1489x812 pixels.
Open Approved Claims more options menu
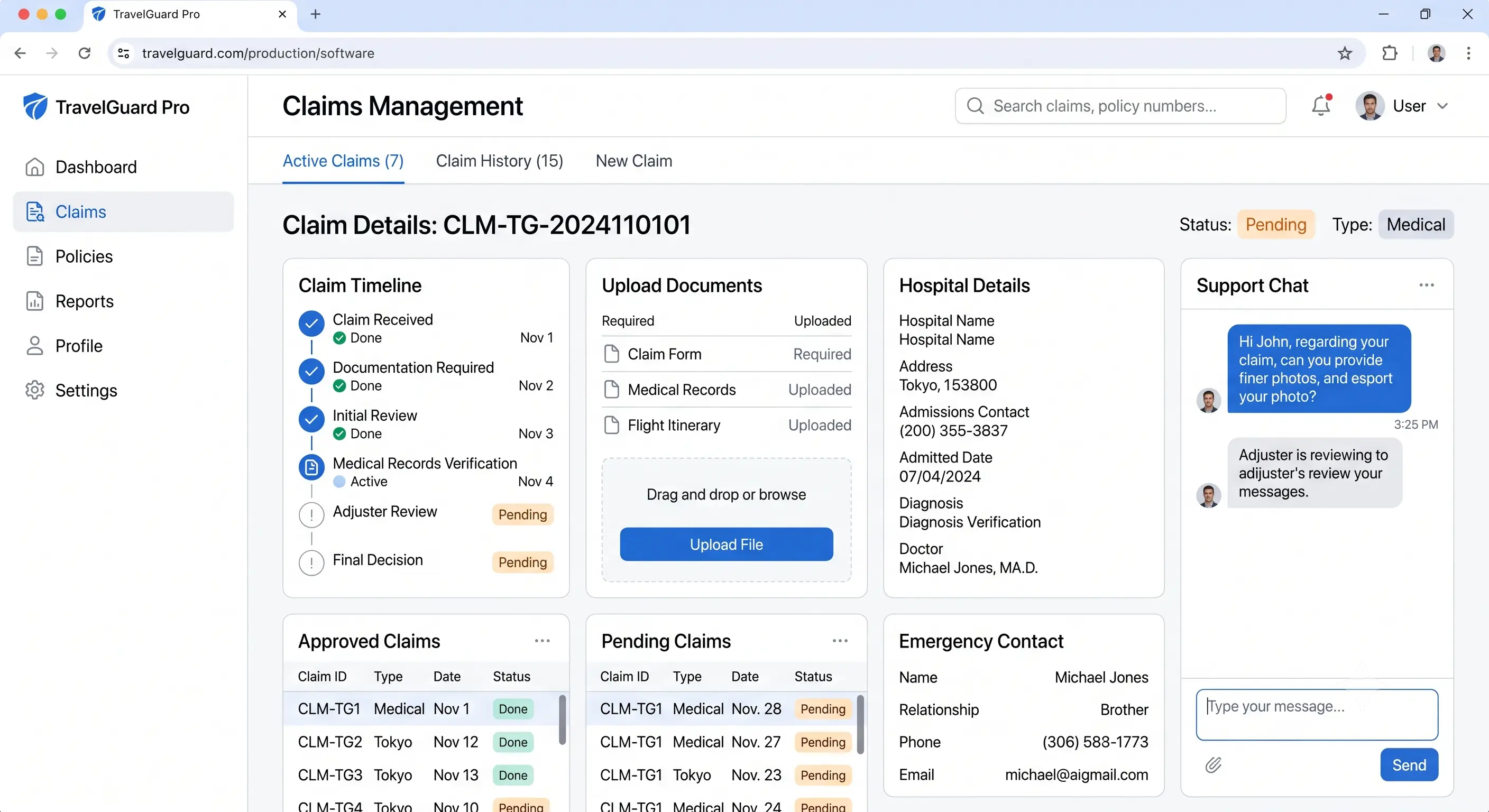[542, 641]
